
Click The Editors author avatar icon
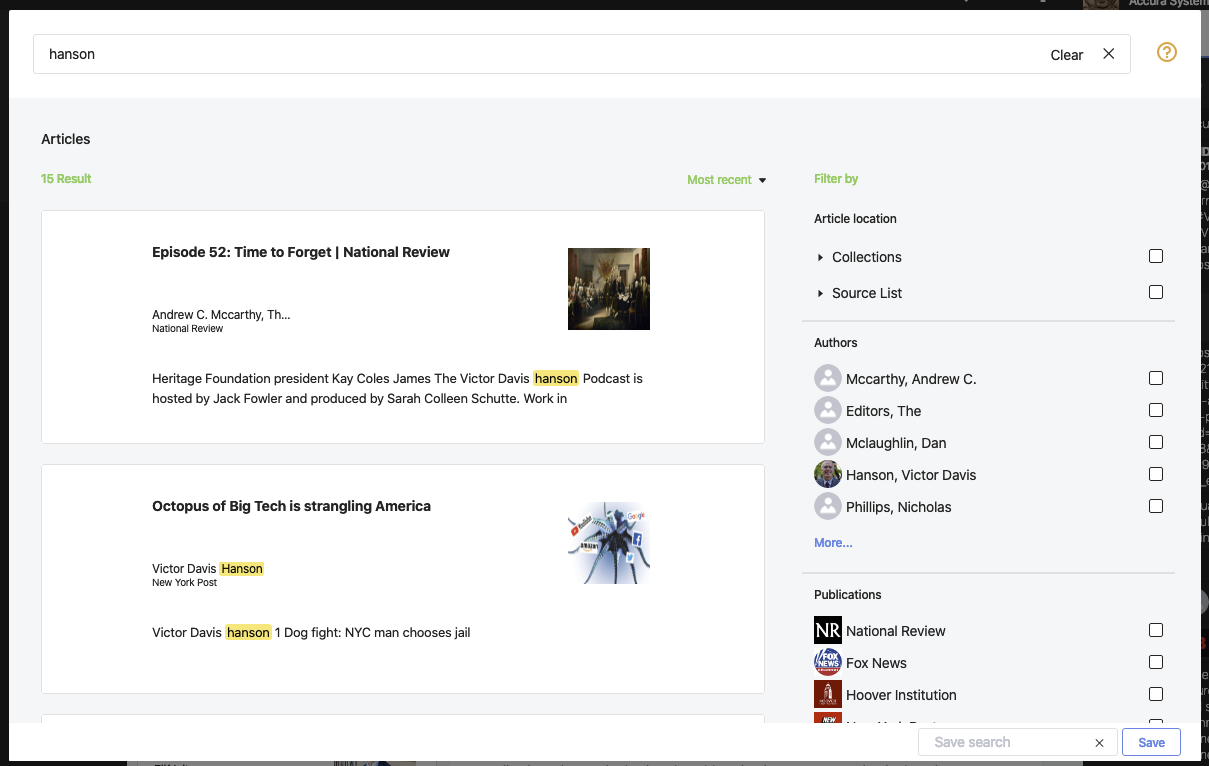pyautogui.click(x=828, y=410)
